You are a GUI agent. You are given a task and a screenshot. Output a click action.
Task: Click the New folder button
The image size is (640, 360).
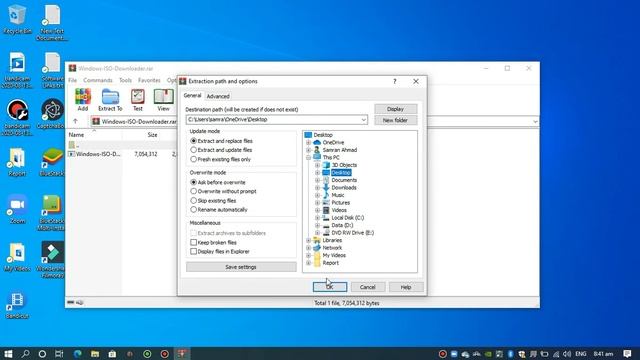coord(396,120)
